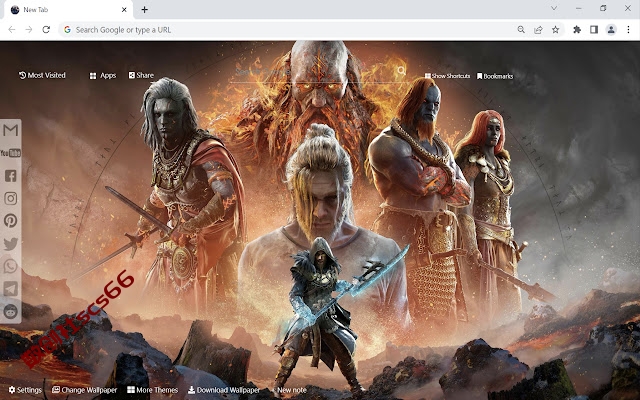Screen dimensions: 640x400
Task: Open Pinterest icon in sidebar
Action: pyautogui.click(x=11, y=221)
